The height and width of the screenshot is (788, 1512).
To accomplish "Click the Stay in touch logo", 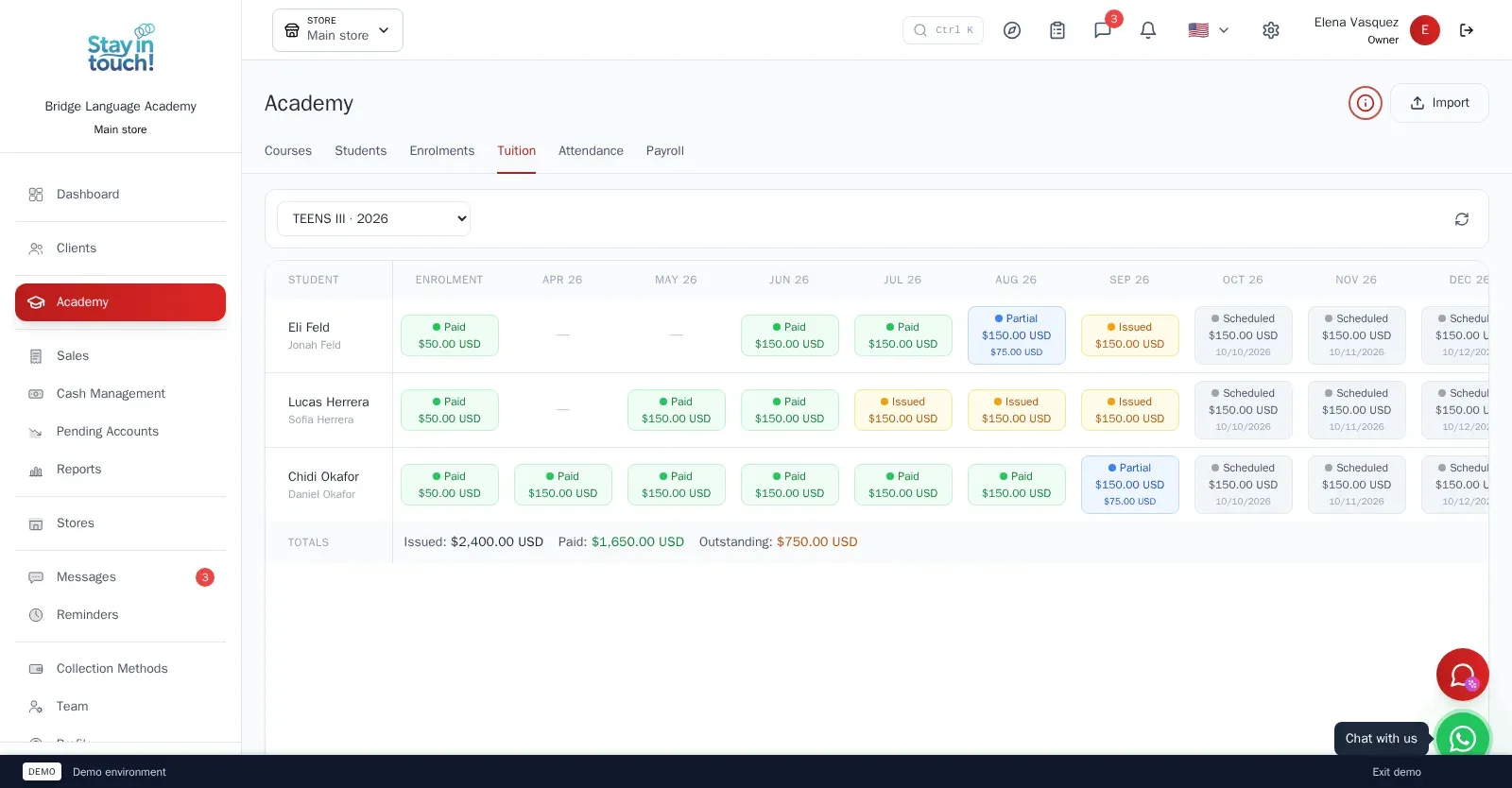I will click(x=121, y=48).
